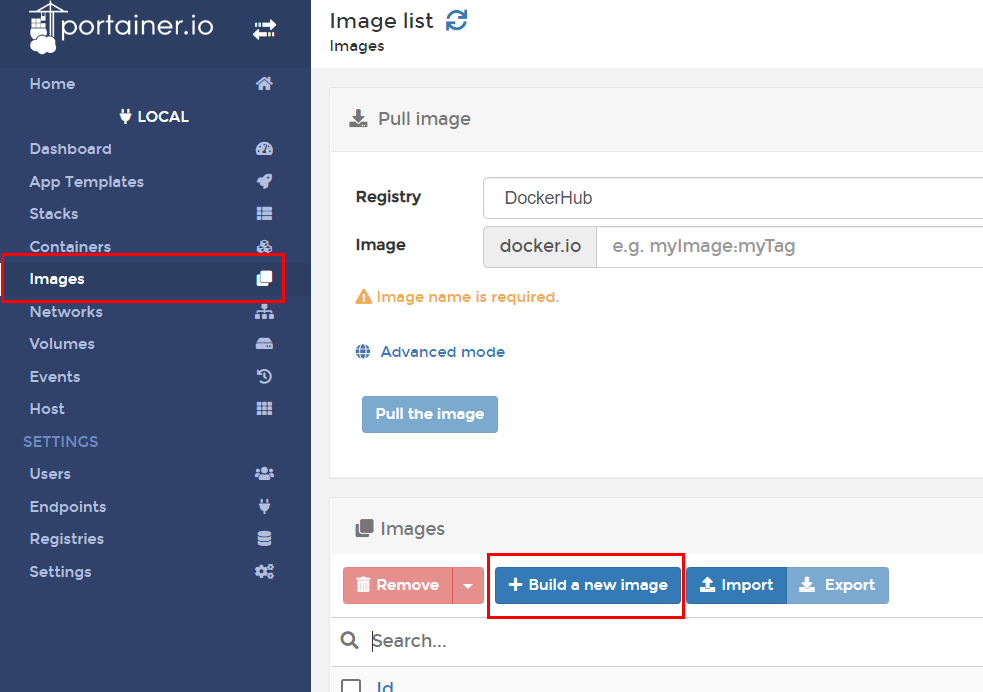The width and height of the screenshot is (983, 692).
Task: Click the Registries database icon
Action: coord(264,539)
